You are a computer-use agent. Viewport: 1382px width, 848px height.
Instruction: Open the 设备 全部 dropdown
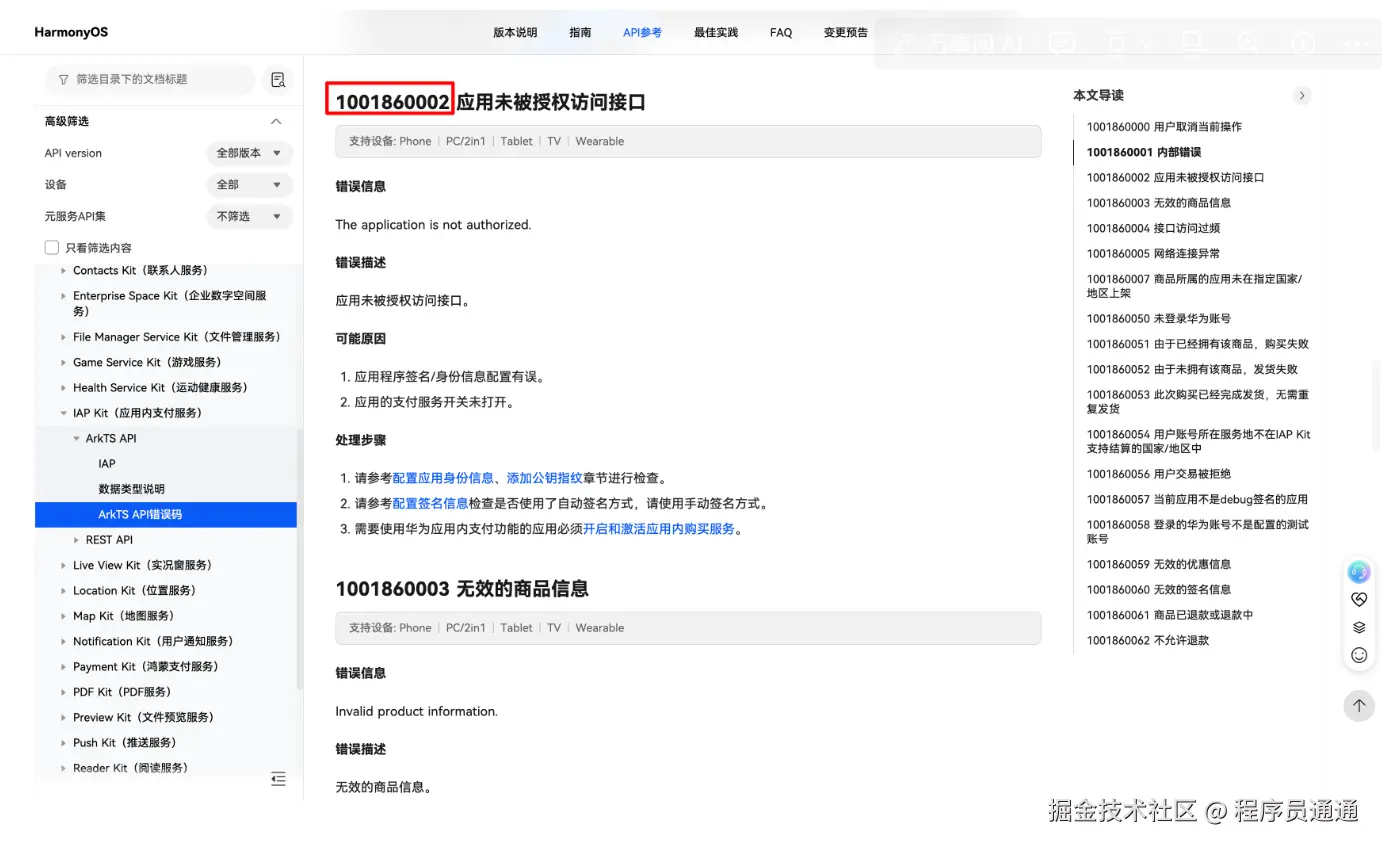(x=249, y=185)
